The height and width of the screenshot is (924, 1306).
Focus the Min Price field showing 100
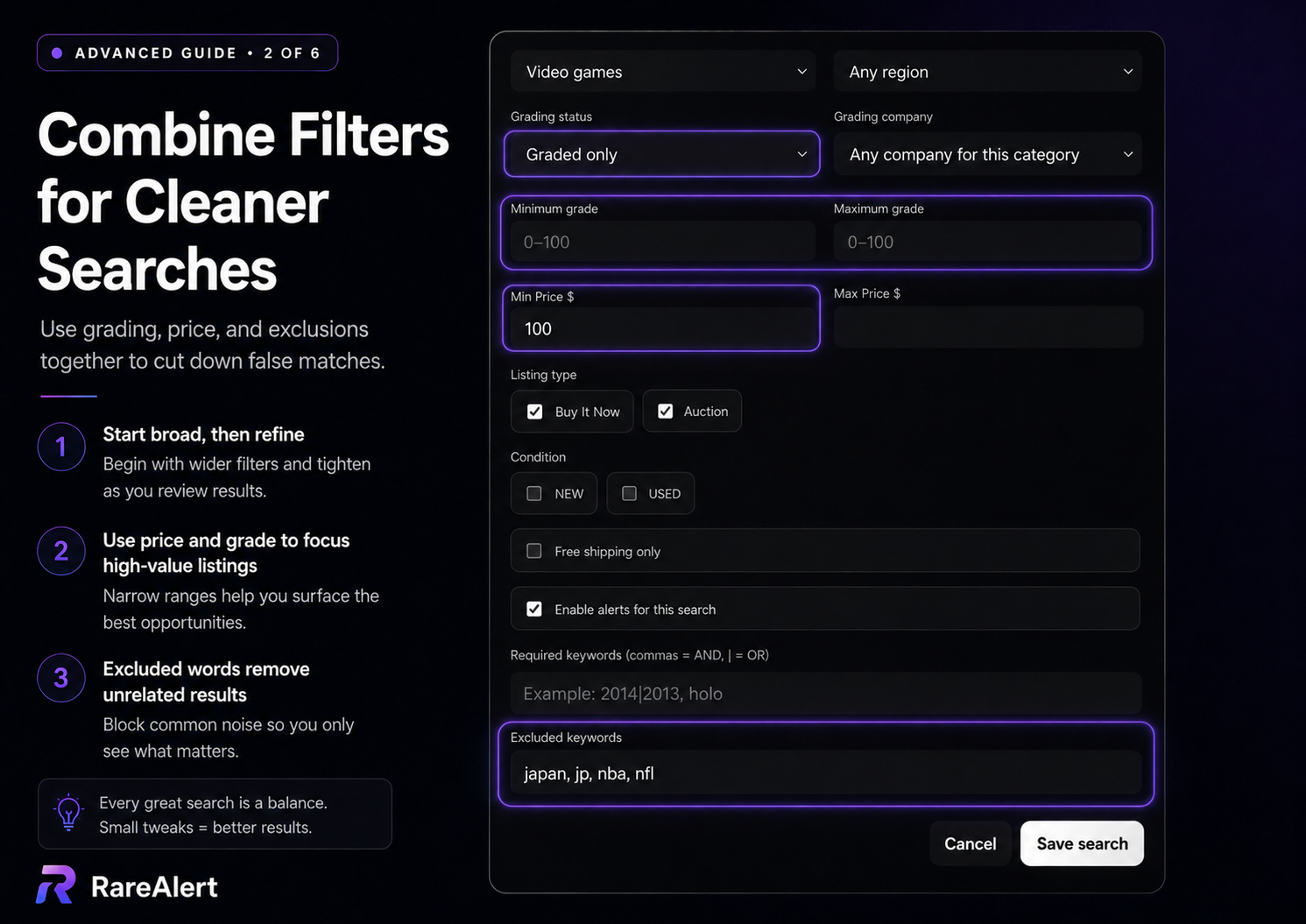coord(663,328)
